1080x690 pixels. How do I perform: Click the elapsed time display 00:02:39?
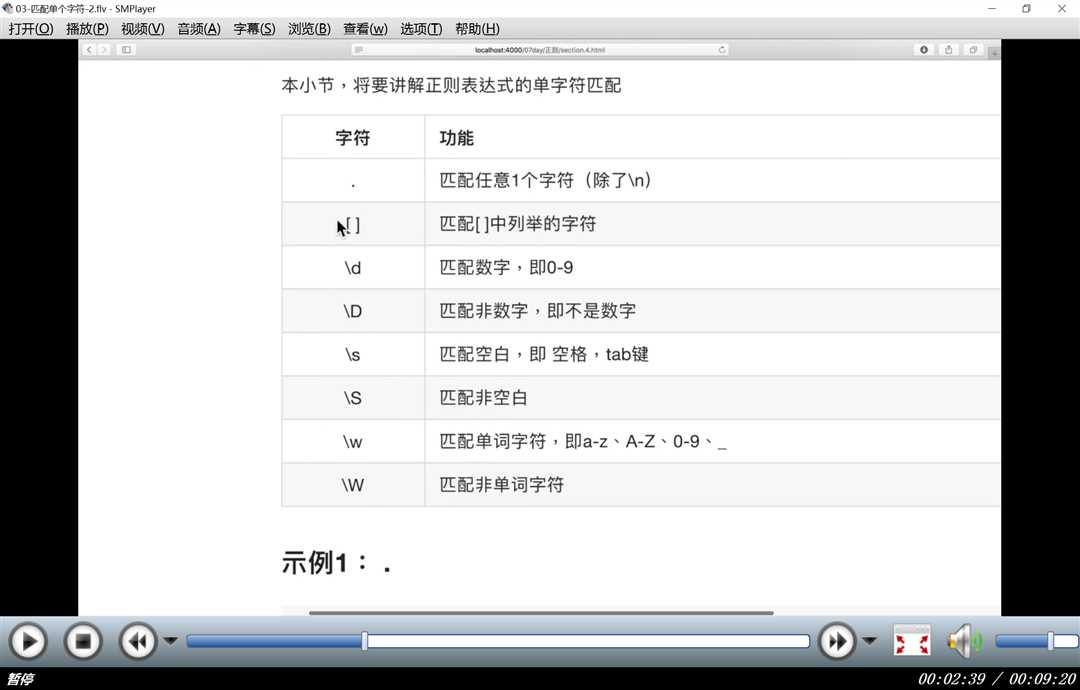951,679
